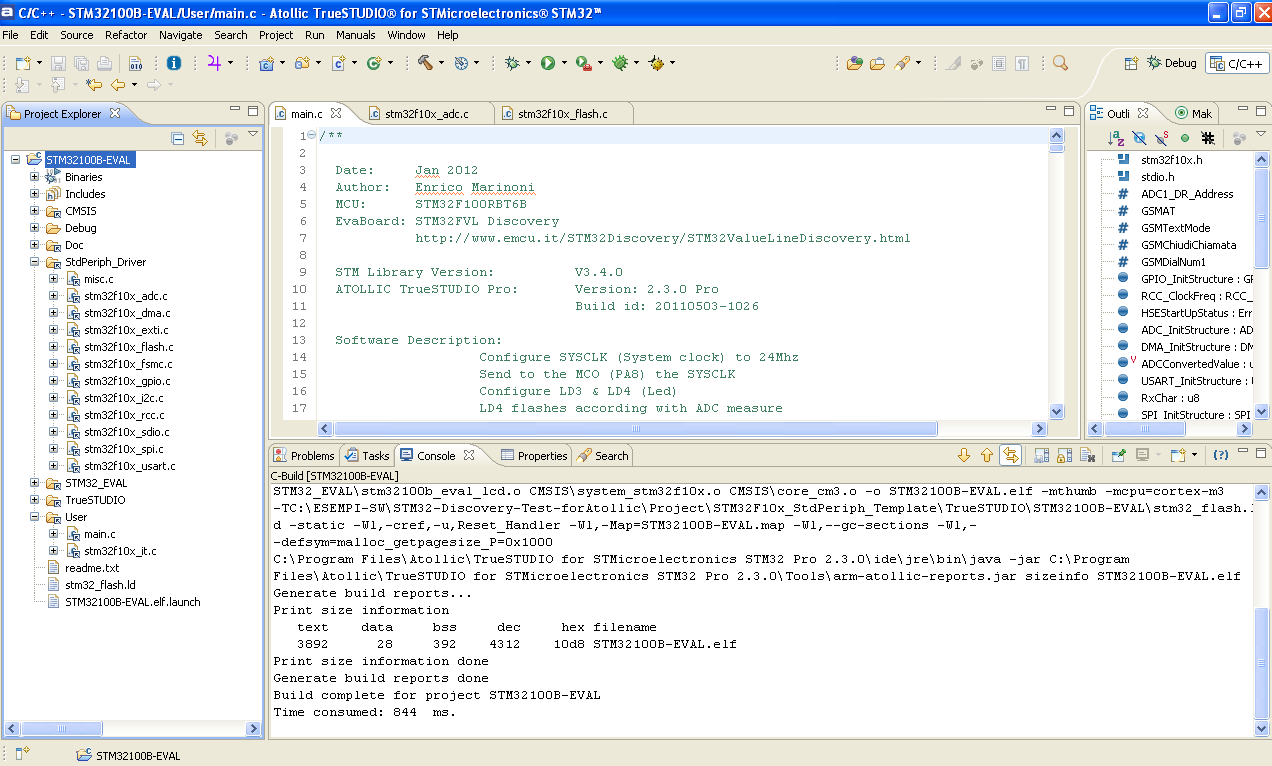The width and height of the screenshot is (1272, 766).
Task: Click the Pin Console icon
Action: tap(1119, 455)
